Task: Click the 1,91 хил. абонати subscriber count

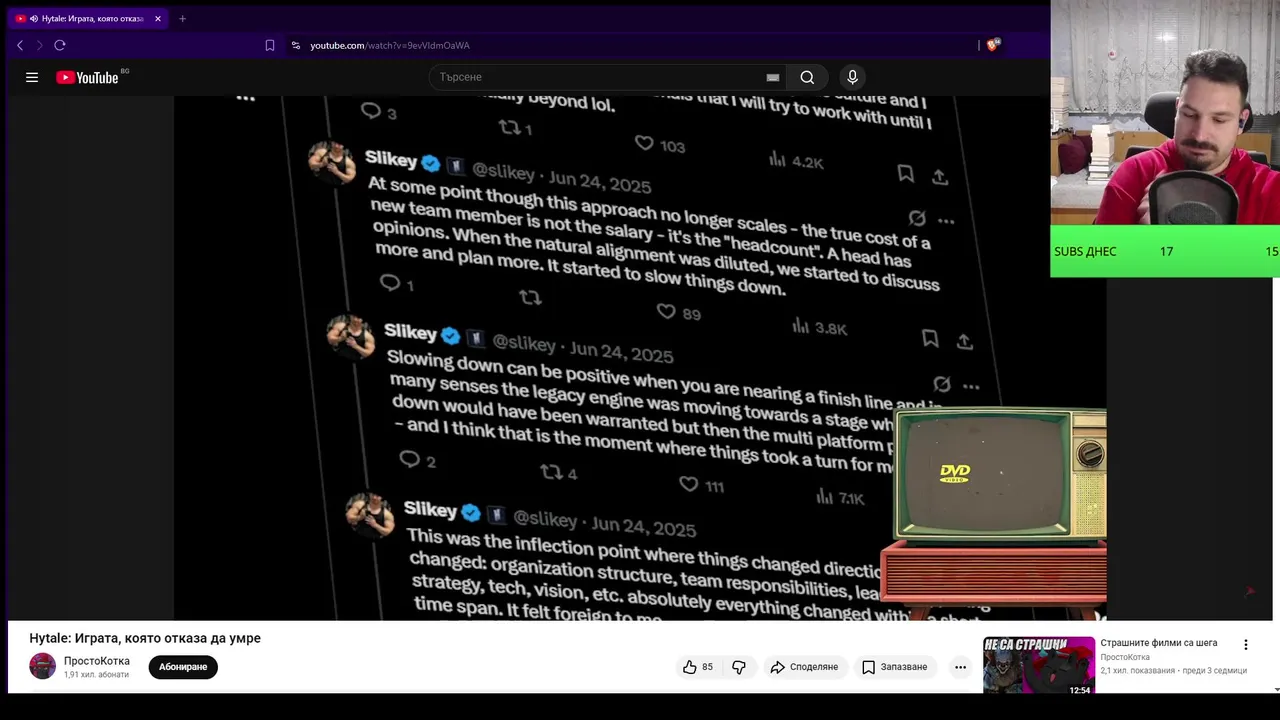Action: click(x=96, y=675)
